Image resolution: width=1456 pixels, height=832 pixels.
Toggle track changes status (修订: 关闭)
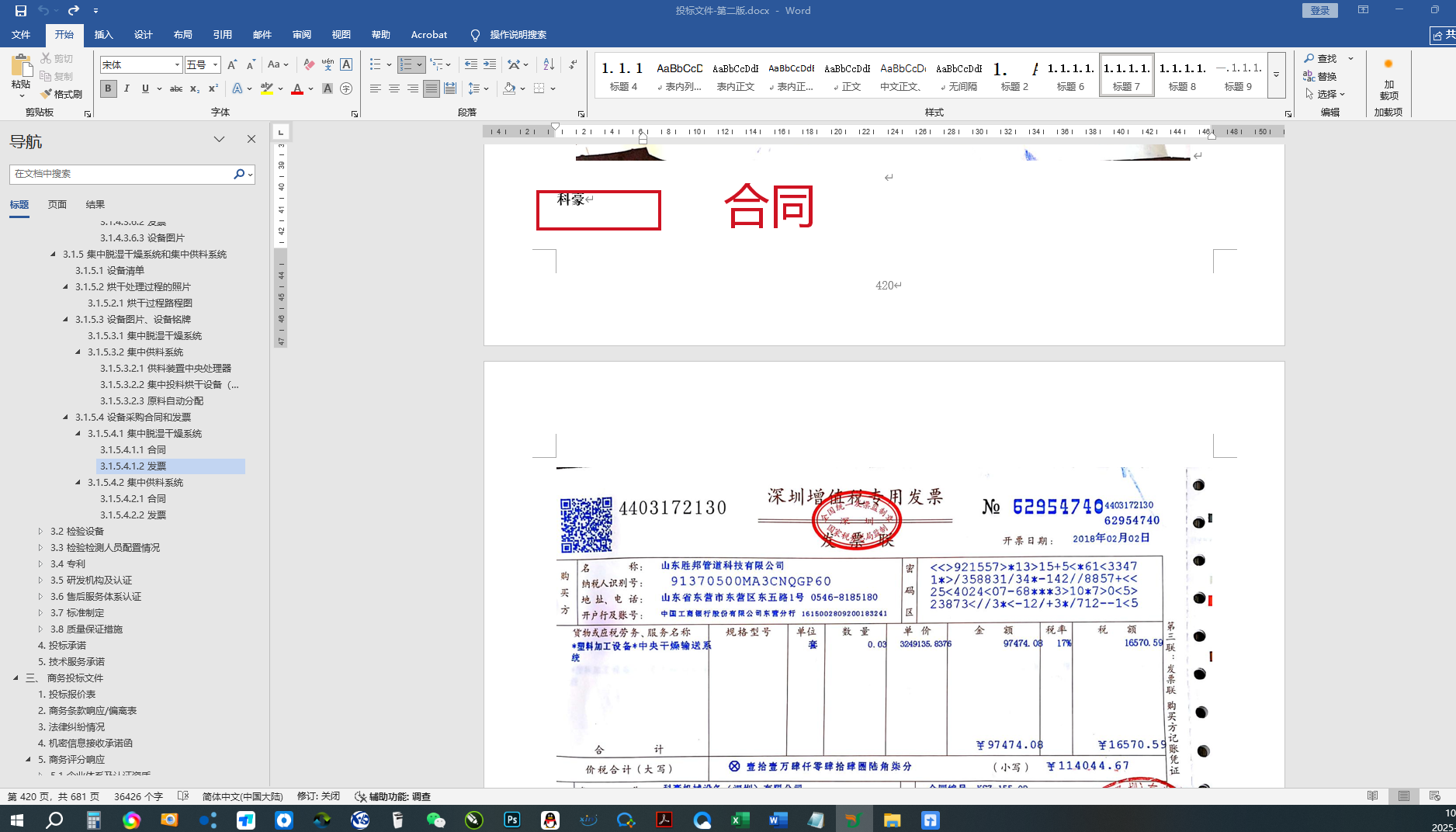pyautogui.click(x=318, y=796)
